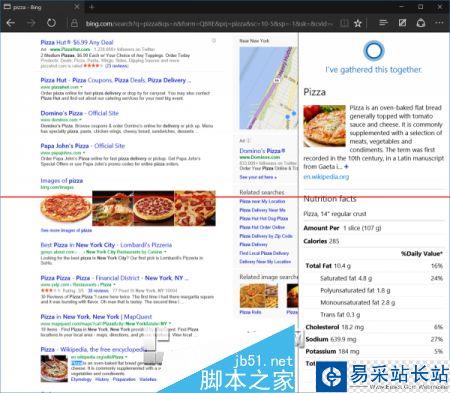The image size is (450, 393).
Task: Open Pizza Hut $6.99 Any Deal ad
Action: point(77,42)
